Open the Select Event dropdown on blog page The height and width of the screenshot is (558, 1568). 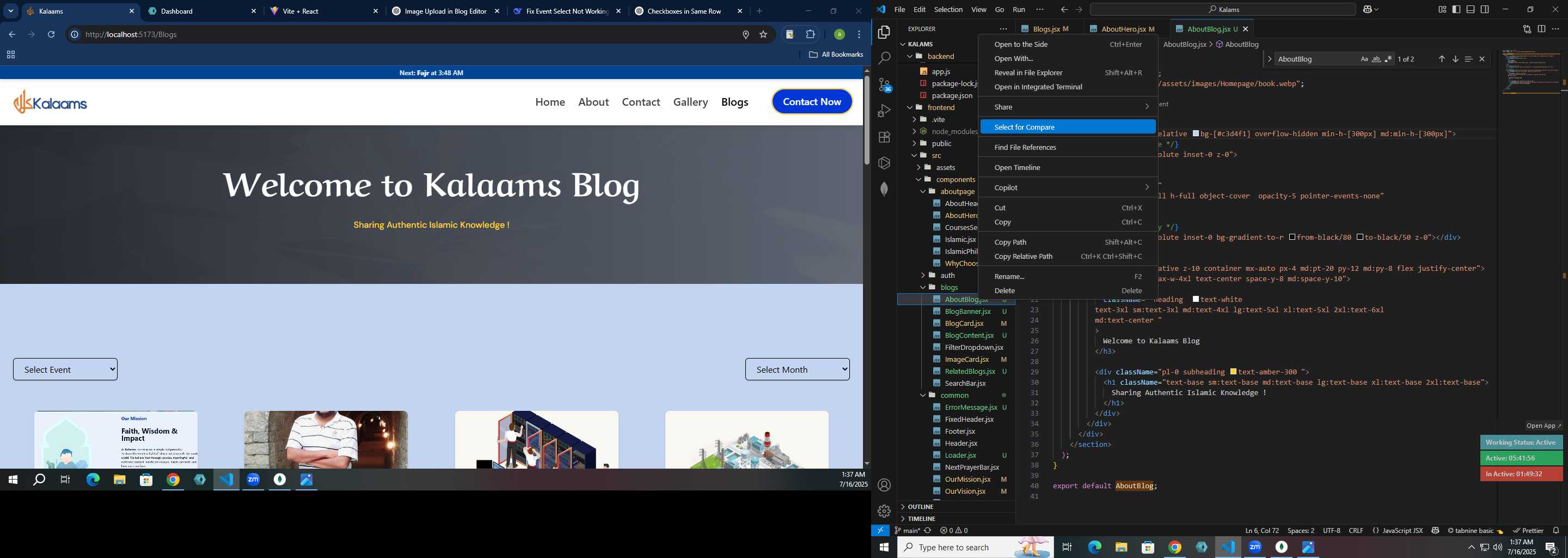click(x=65, y=369)
